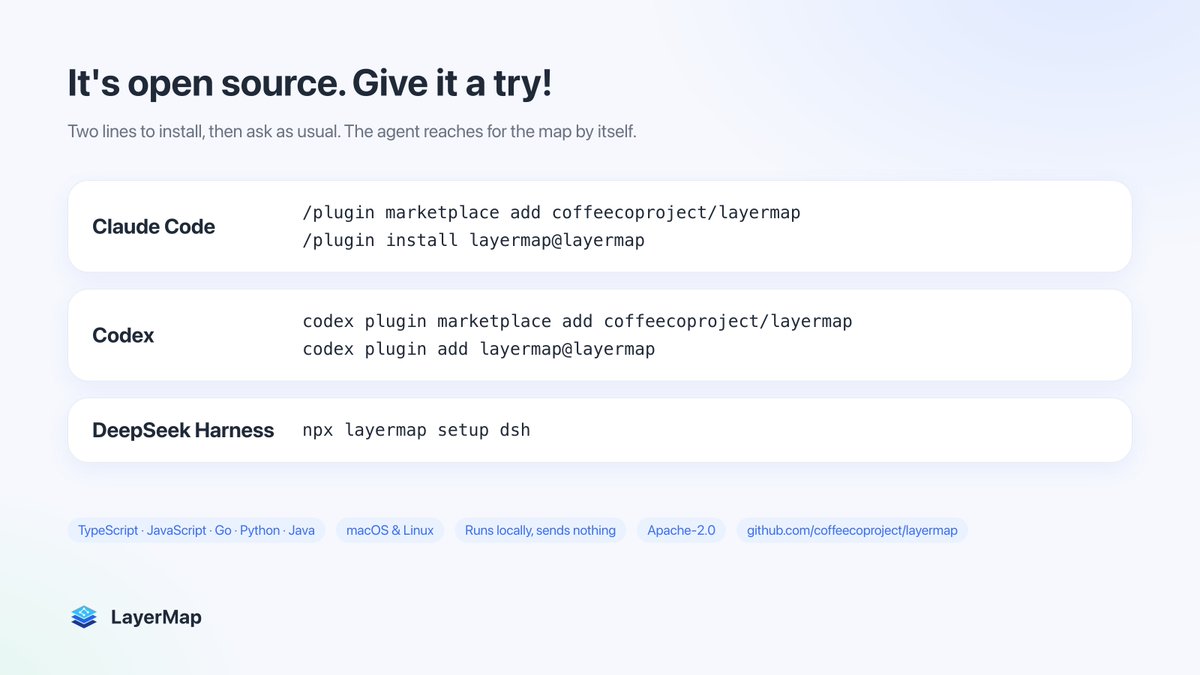This screenshot has width=1200, height=675.
Task: Click the '/plugin marketplace add coffeecoproject/layermap' command
Action: [551, 213]
